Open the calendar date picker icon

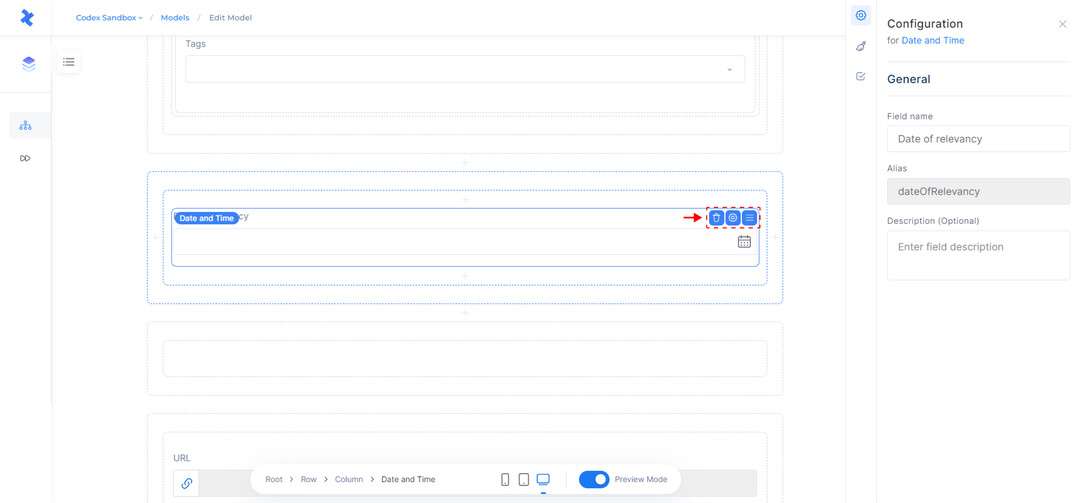[x=744, y=241]
